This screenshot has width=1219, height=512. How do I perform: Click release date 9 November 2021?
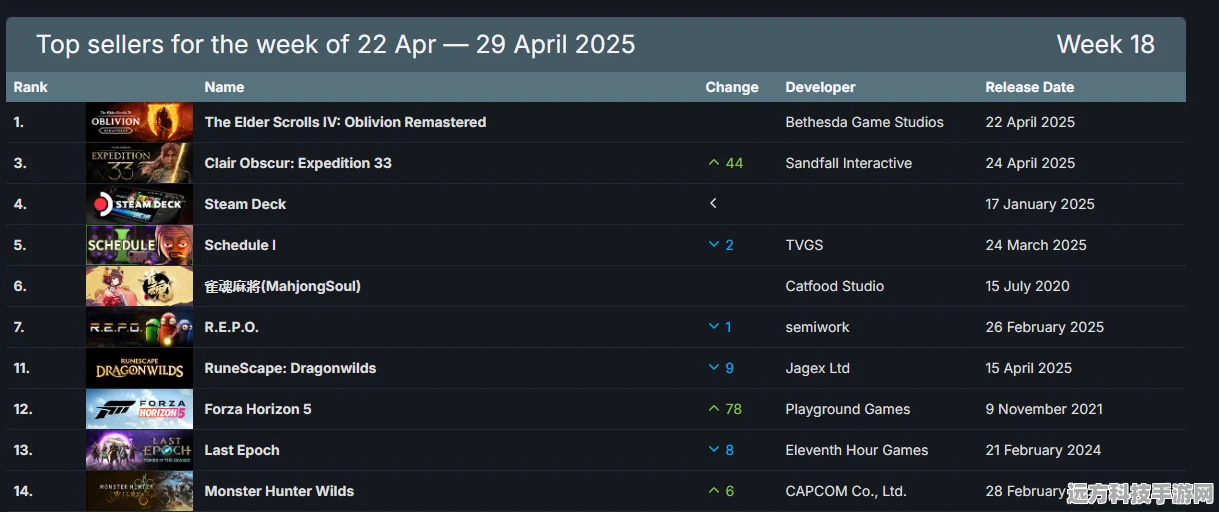click(x=1044, y=409)
